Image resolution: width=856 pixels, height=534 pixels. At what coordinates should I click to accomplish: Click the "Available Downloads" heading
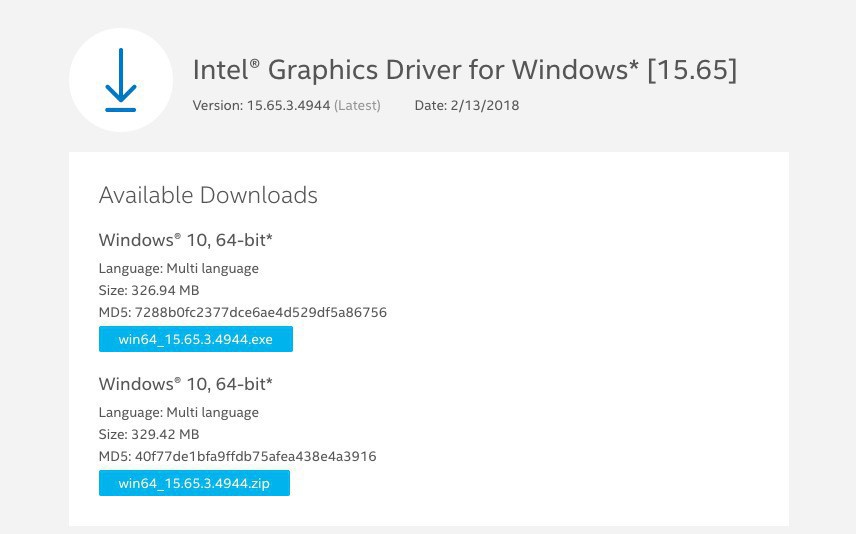[x=208, y=195]
